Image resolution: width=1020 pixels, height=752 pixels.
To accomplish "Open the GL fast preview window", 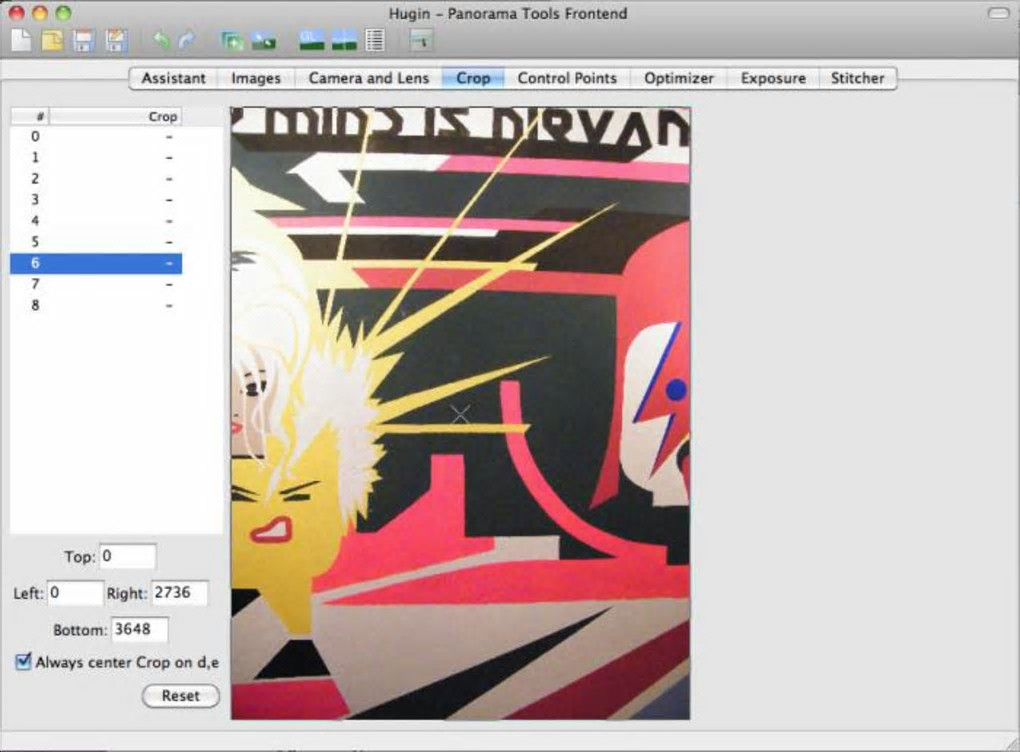I will click(x=312, y=40).
